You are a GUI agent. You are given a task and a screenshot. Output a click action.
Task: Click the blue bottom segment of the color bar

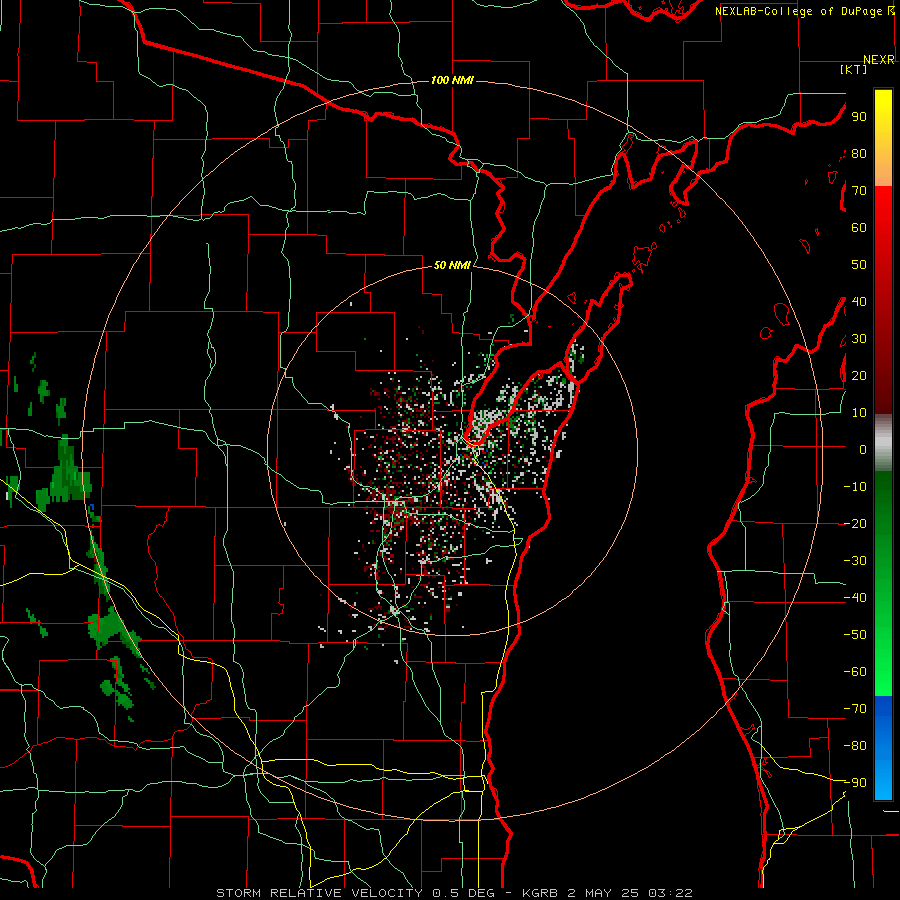point(883,748)
